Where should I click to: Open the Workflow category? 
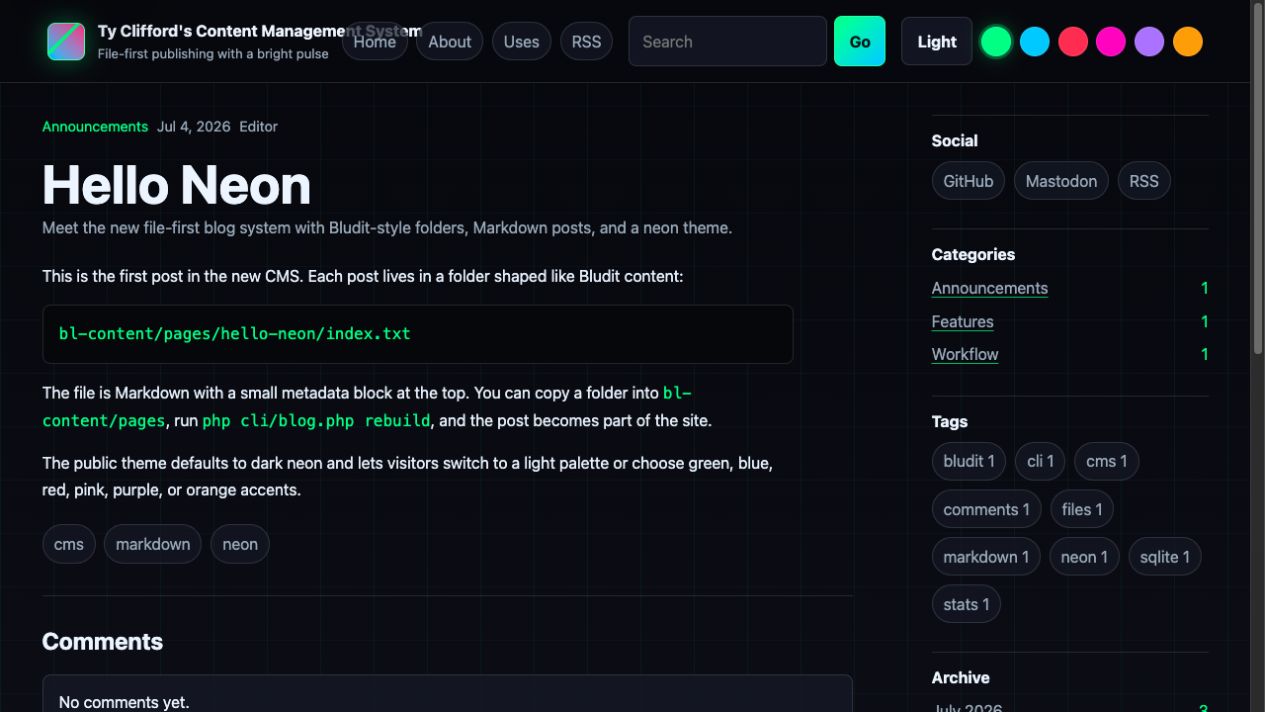[965, 354]
